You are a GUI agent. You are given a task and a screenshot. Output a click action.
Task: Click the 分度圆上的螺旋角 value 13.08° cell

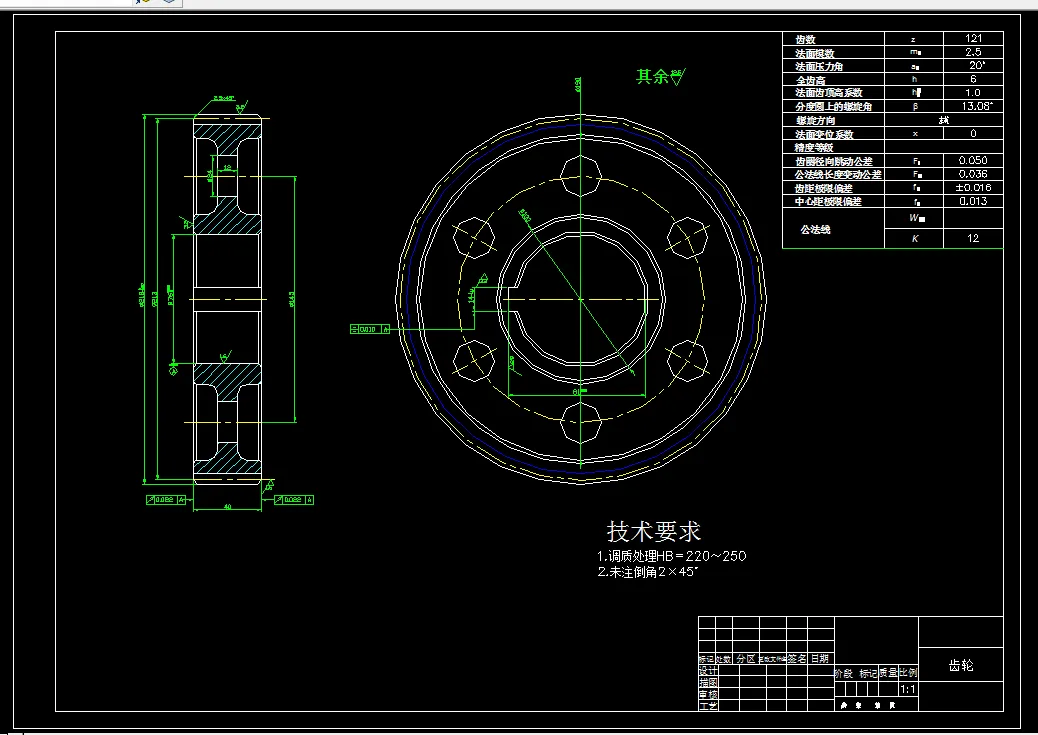point(973,106)
